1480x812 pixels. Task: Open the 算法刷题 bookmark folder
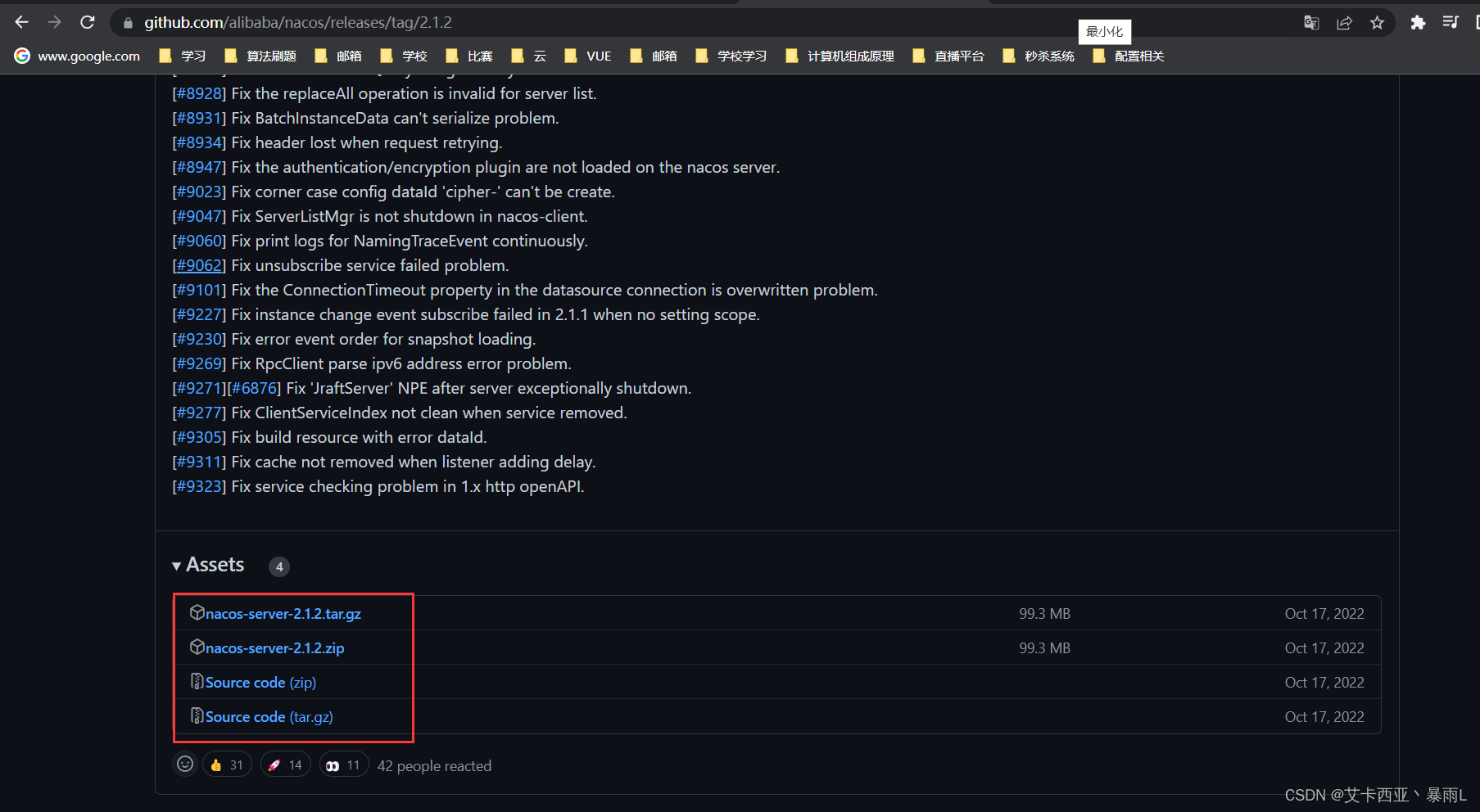coord(260,56)
